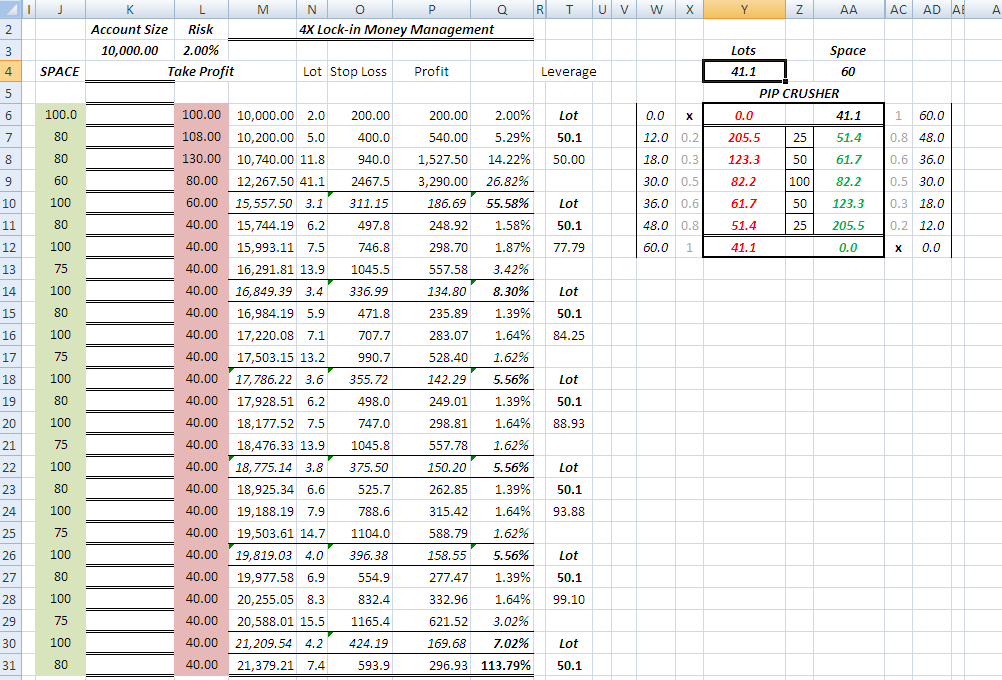This screenshot has width=1002, height=680.
Task: Click the 7.02% bold percentage cell
Action: click(502, 643)
